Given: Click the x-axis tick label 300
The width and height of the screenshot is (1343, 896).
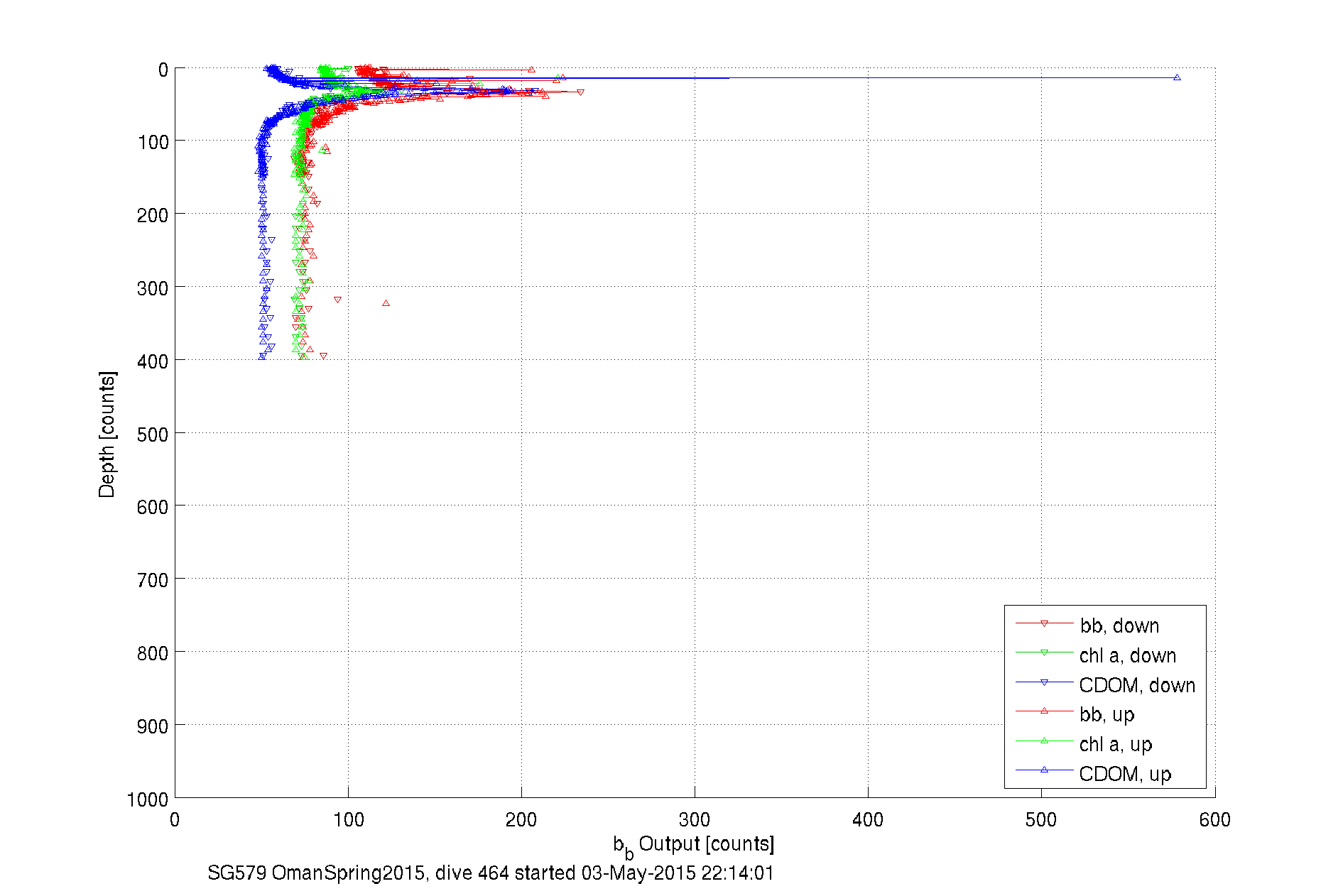Looking at the screenshot, I should 694,820.
